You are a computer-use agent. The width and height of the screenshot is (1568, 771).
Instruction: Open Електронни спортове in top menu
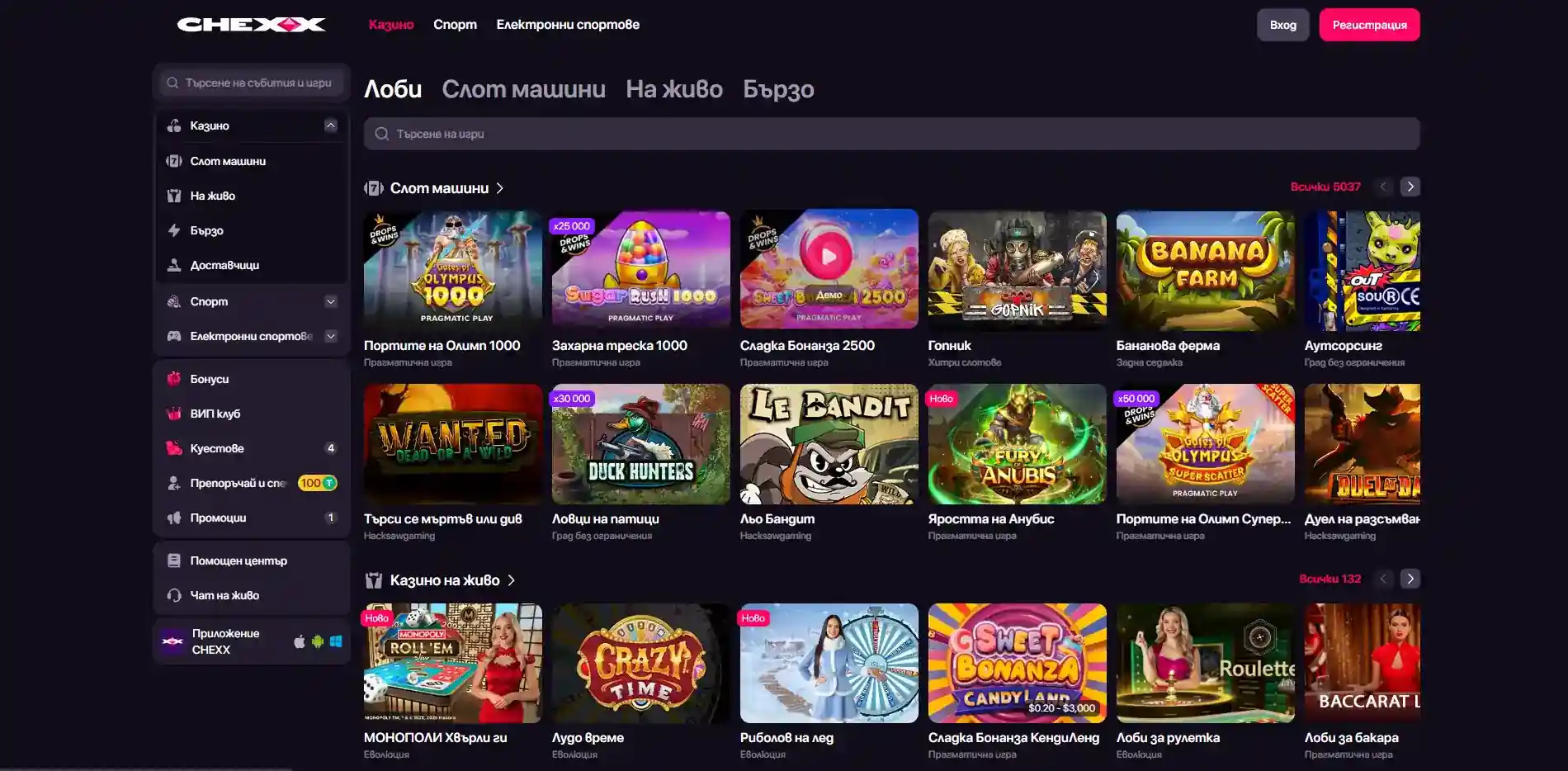coord(568,25)
